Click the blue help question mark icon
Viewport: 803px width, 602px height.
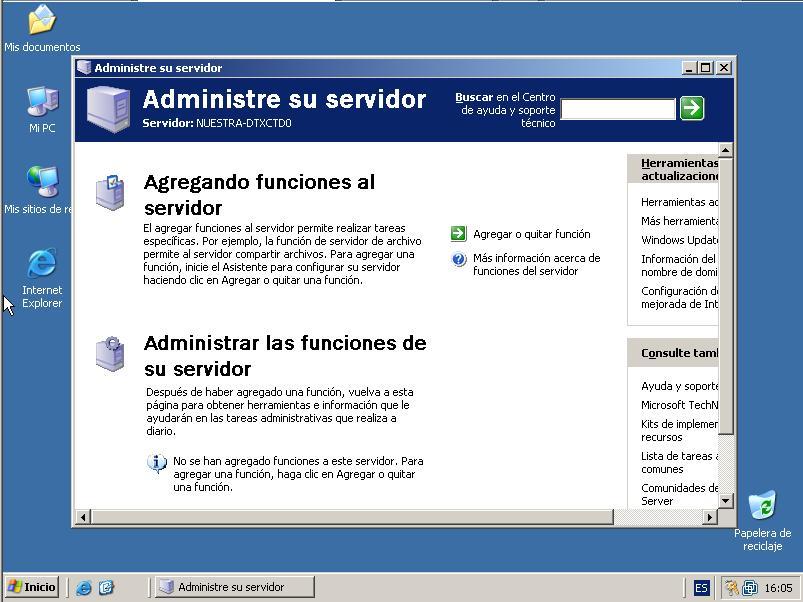459,259
